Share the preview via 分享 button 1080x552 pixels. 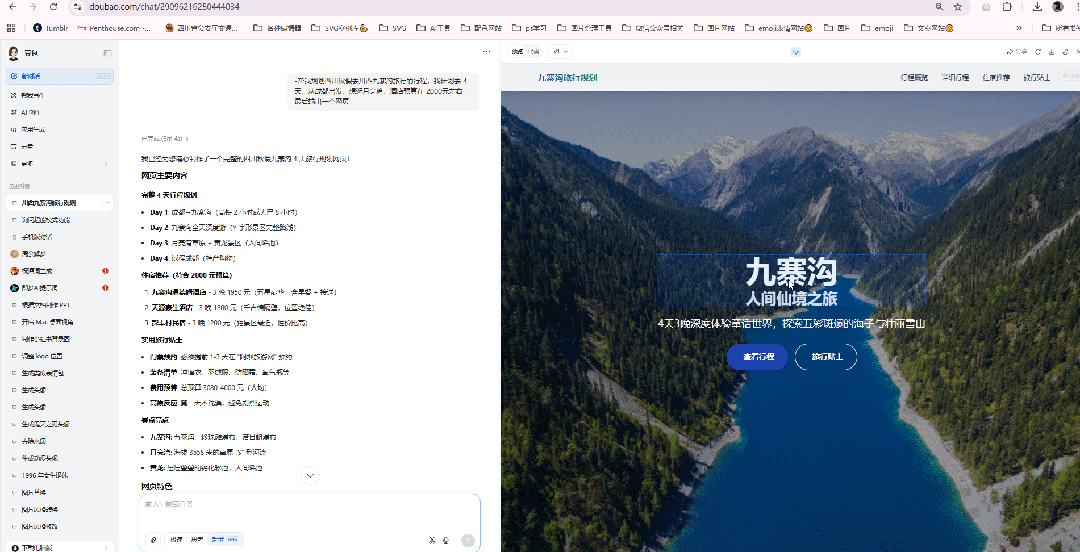pyautogui.click(x=1017, y=52)
